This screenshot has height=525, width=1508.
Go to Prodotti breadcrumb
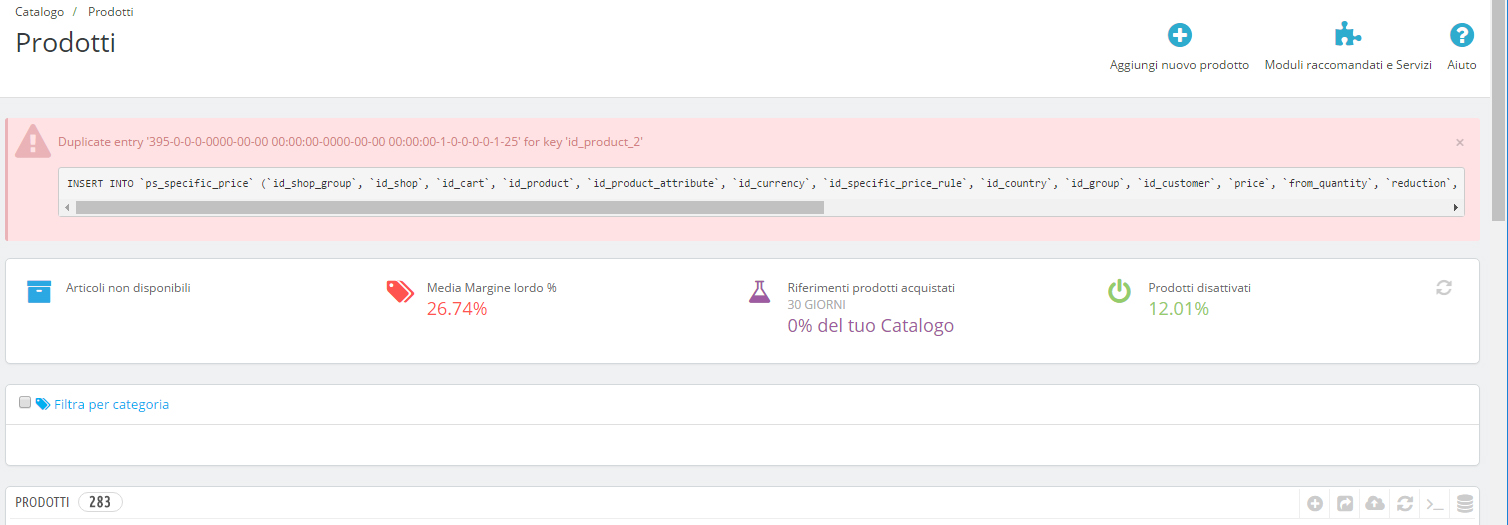pyautogui.click(x=111, y=12)
